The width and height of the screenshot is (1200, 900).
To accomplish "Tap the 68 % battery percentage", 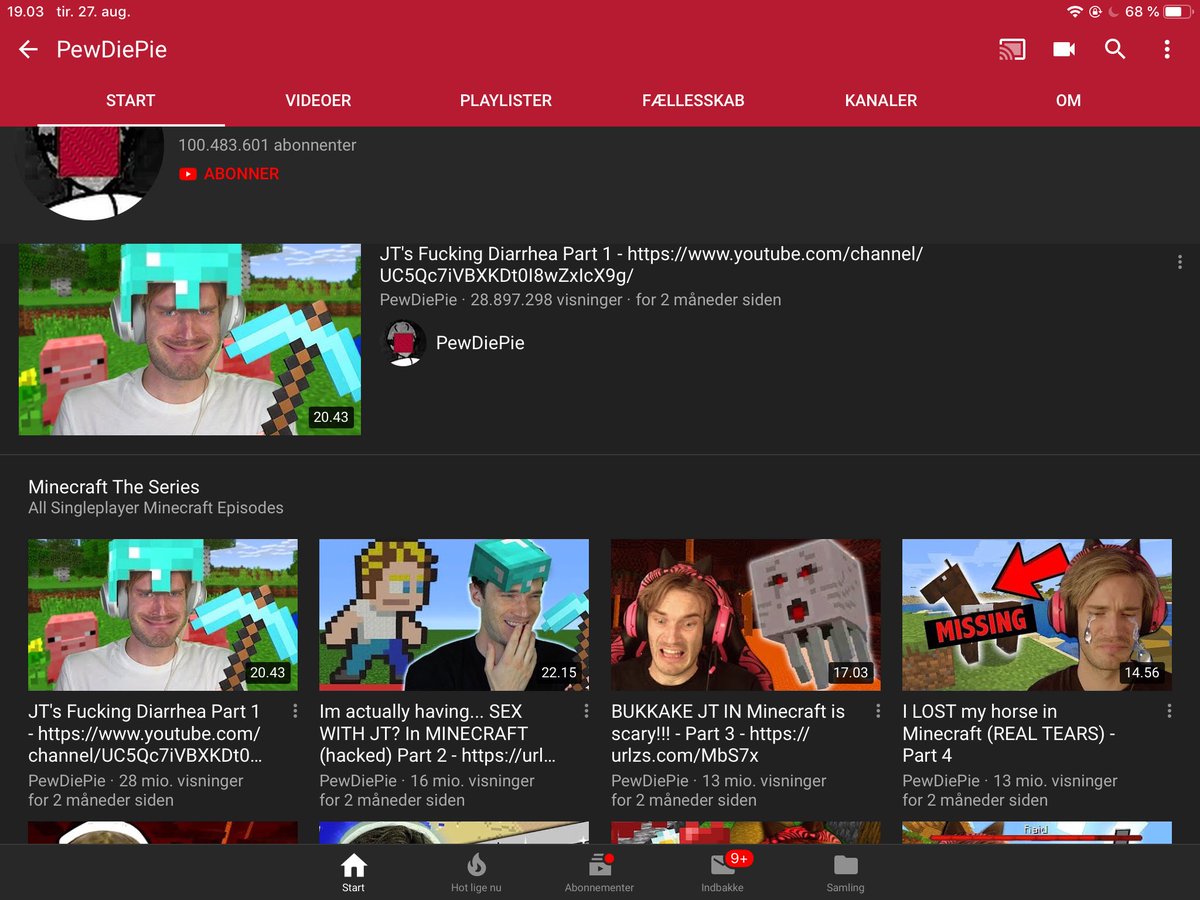I will 1142,12.
